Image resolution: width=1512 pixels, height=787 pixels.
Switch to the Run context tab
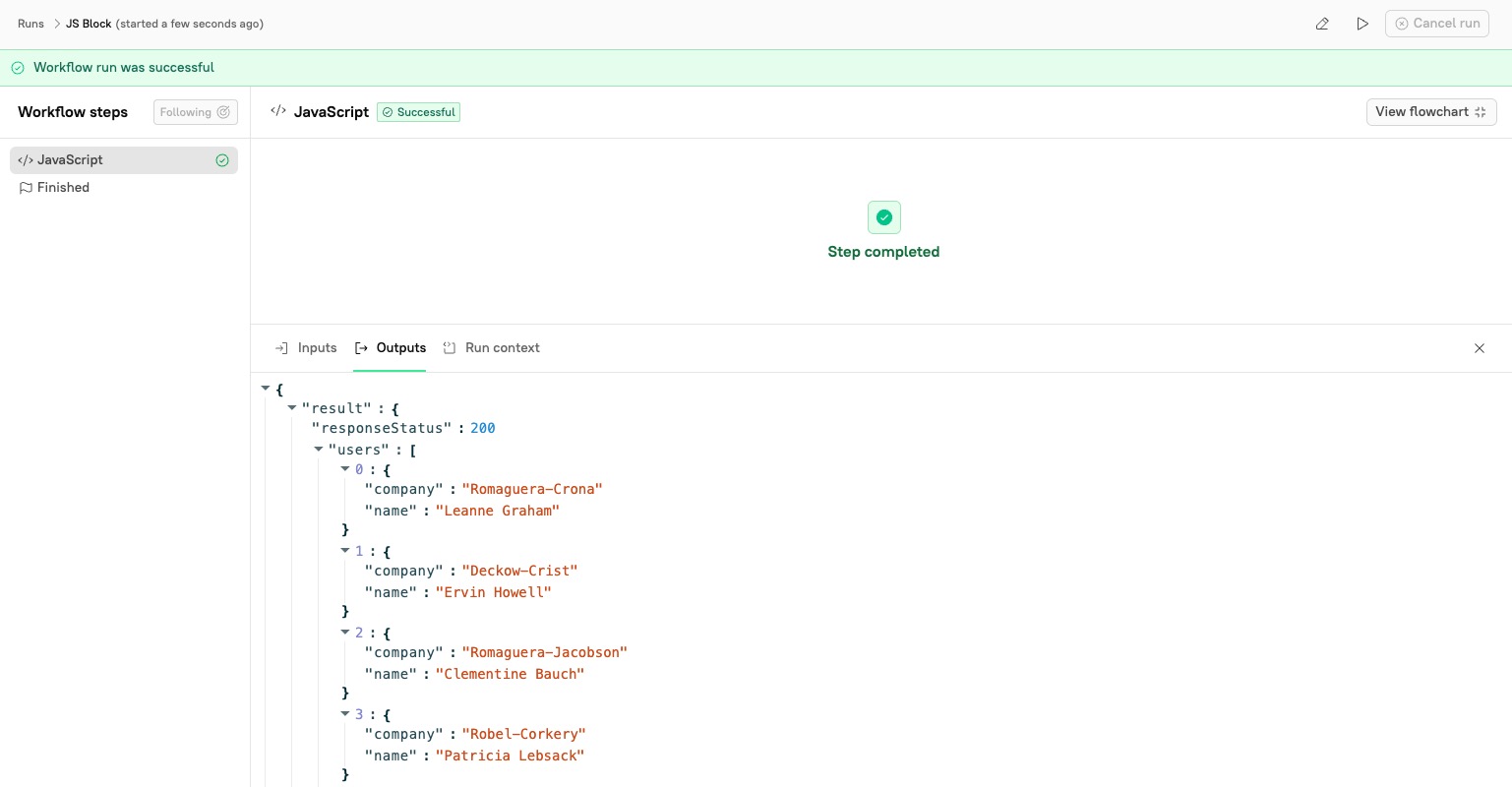tap(491, 348)
